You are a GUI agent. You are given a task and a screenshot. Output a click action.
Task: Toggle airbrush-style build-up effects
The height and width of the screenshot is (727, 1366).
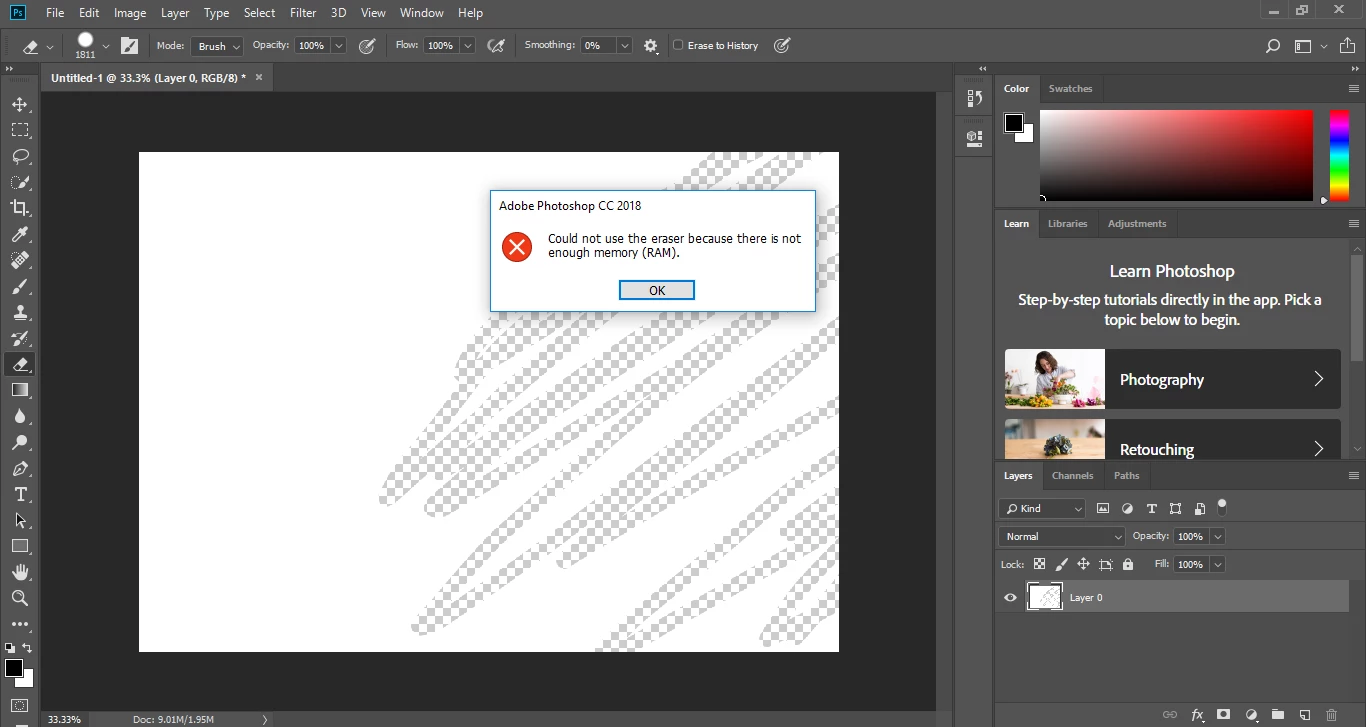tap(495, 46)
